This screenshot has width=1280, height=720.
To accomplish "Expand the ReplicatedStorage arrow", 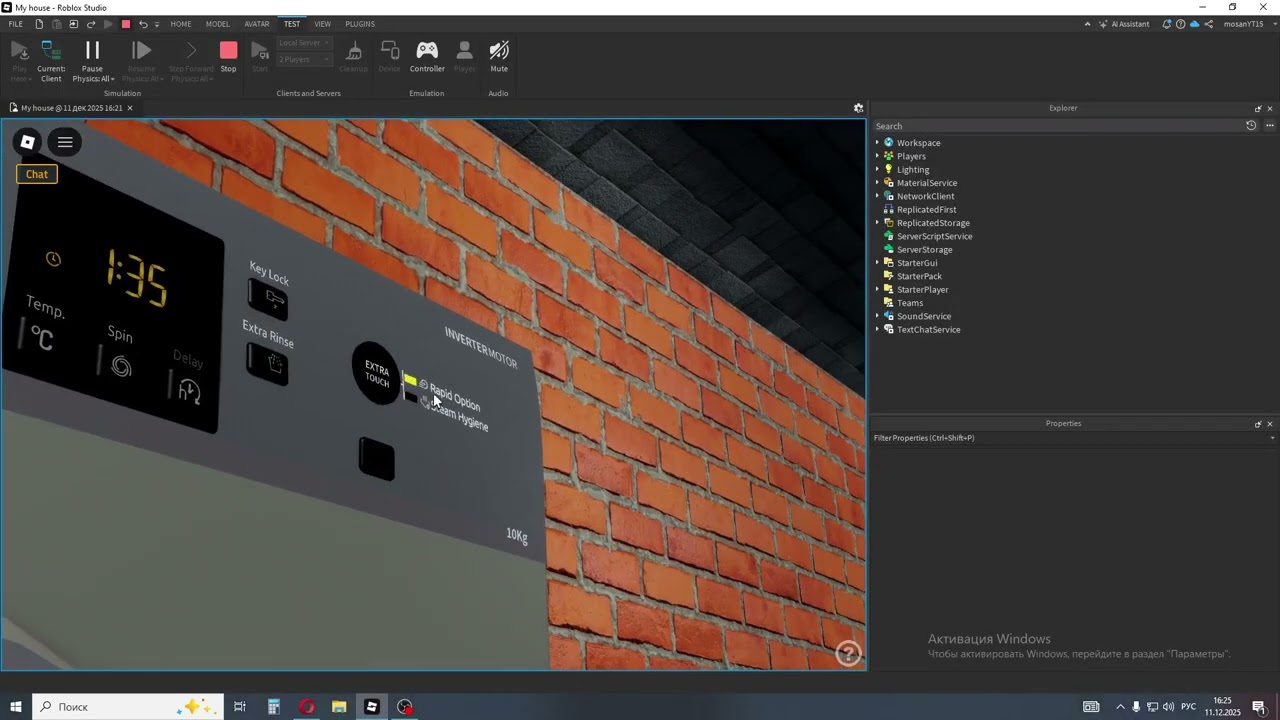I will pyautogui.click(x=877, y=223).
